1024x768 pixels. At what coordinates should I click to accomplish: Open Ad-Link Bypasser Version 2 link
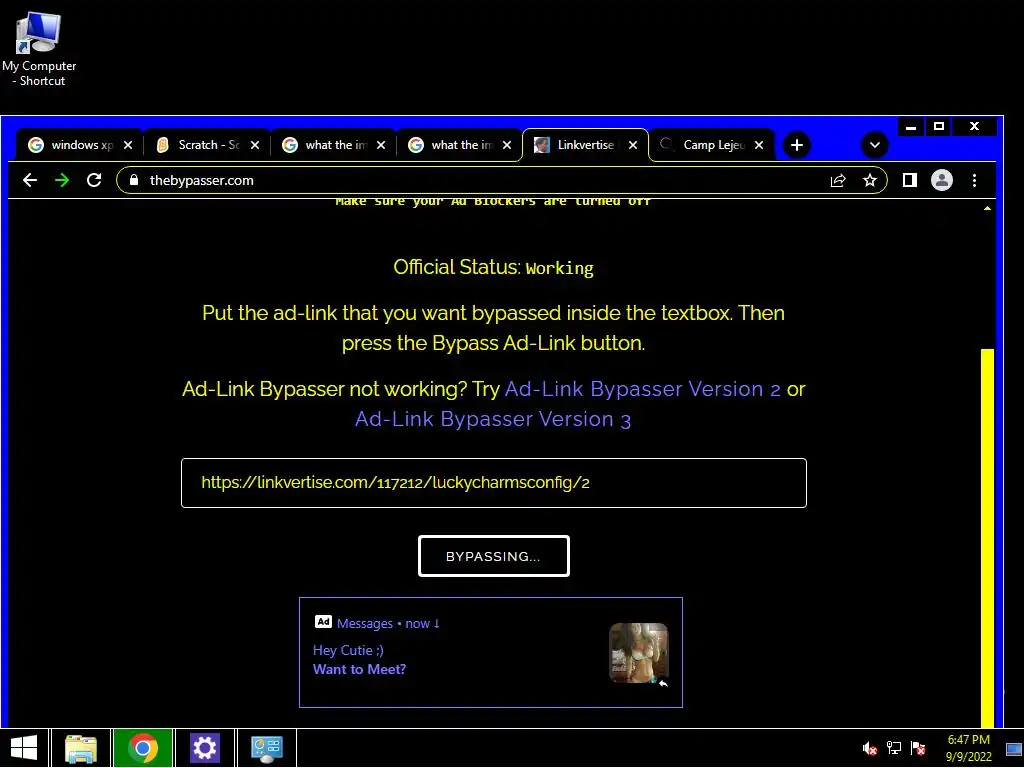[643, 389]
